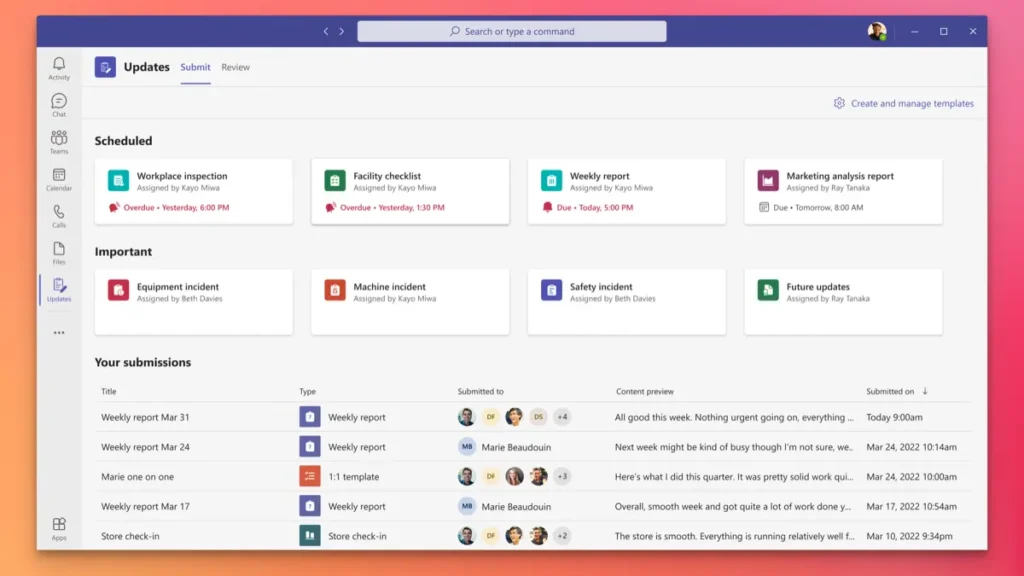Image resolution: width=1024 pixels, height=576 pixels.
Task: Select the Submit tab
Action: point(194,67)
